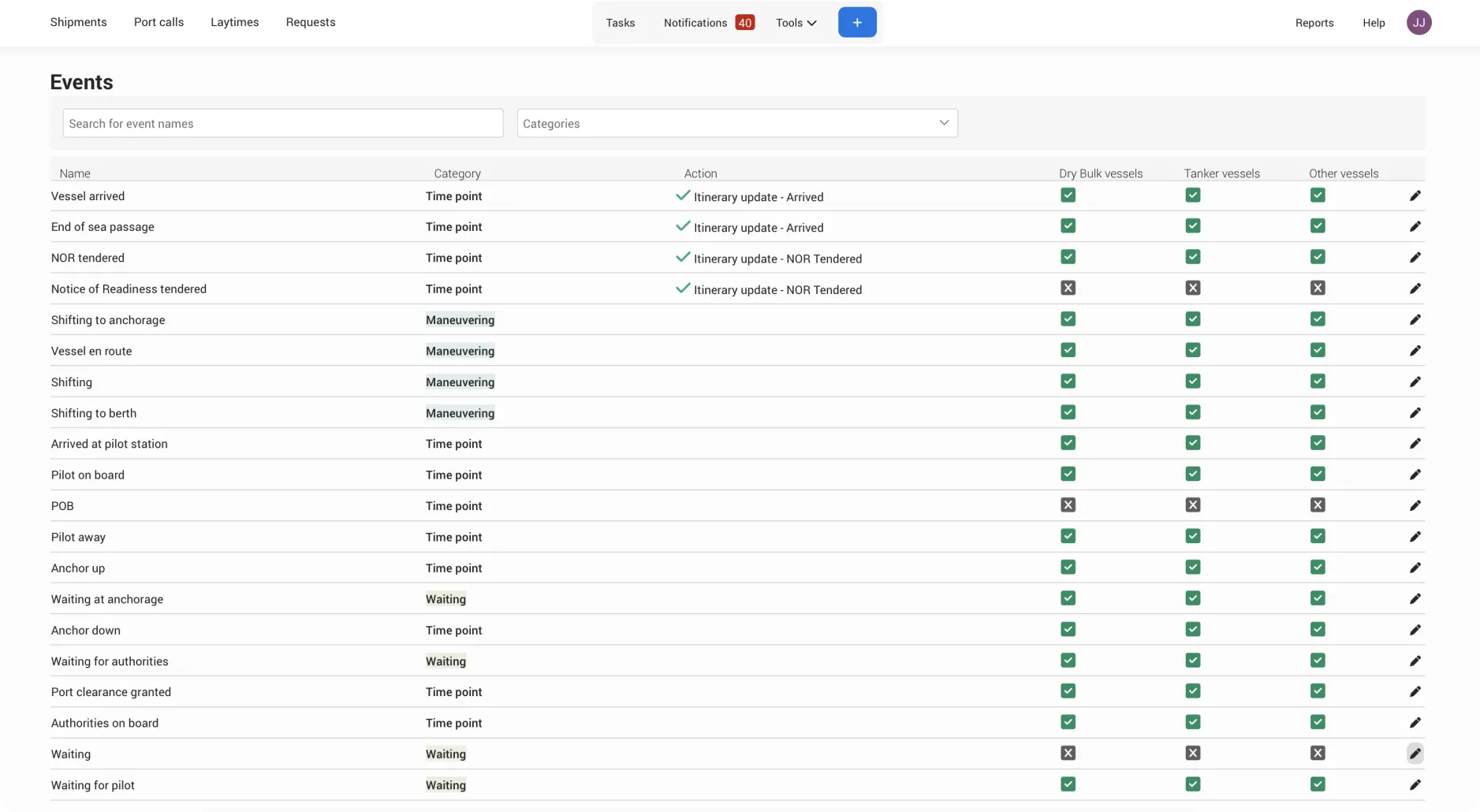The height and width of the screenshot is (812, 1480).
Task: Edit the Vessel arrived event
Action: (x=1415, y=196)
